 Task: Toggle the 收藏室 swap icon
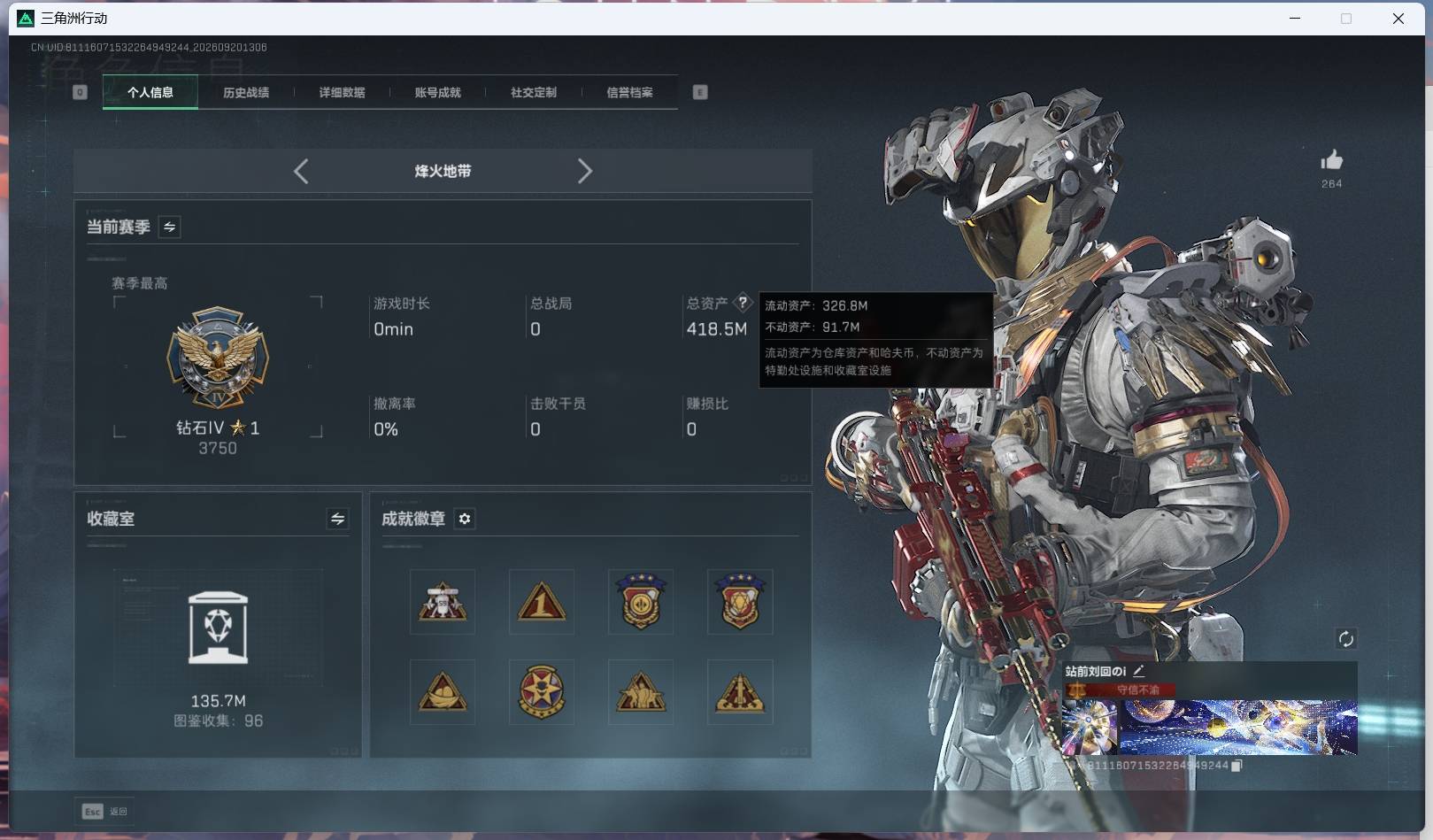pos(337,519)
